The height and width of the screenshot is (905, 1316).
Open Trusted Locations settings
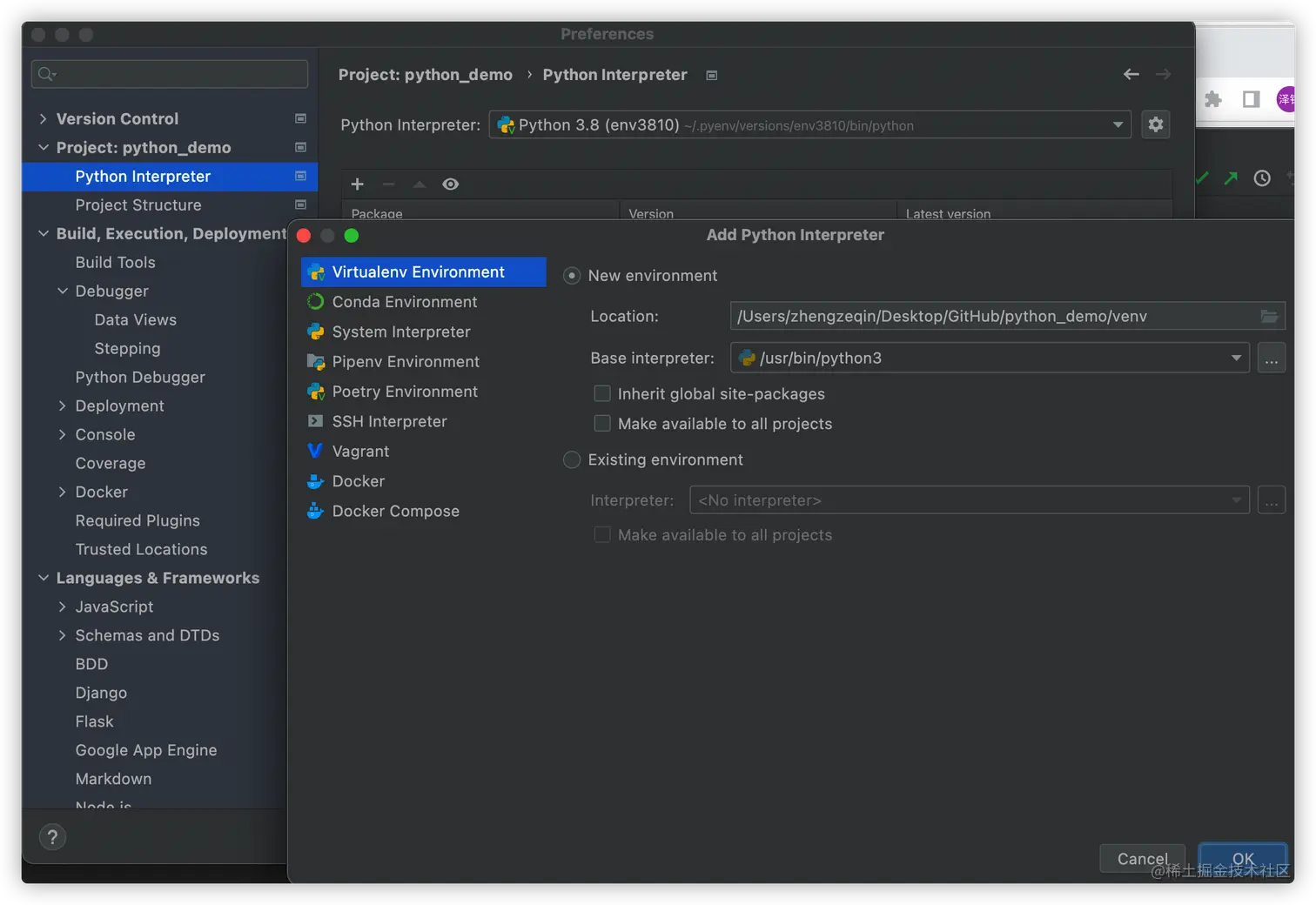coord(141,549)
